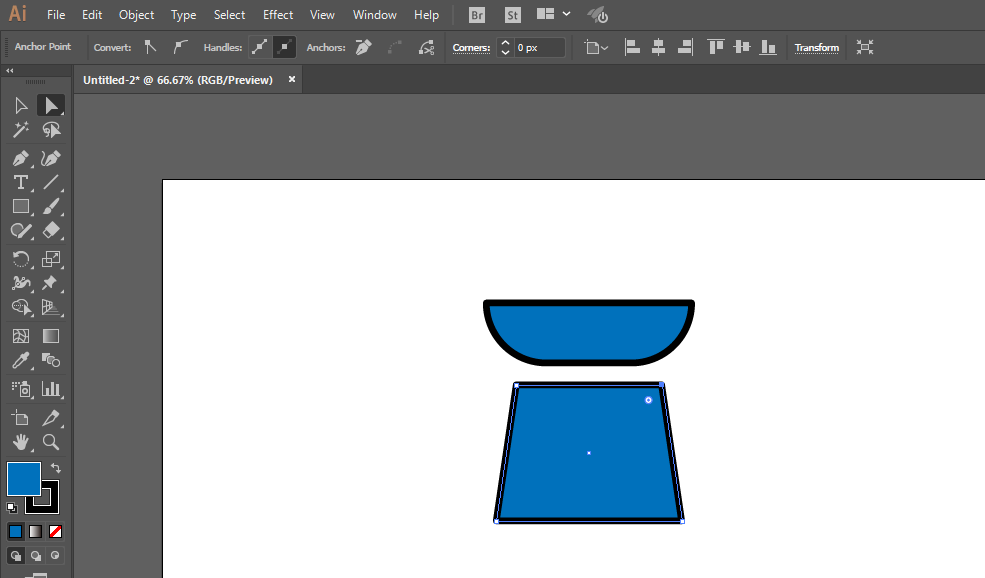This screenshot has width=985, height=578.
Task: Select the Width/Warp tool
Action: coord(21,283)
